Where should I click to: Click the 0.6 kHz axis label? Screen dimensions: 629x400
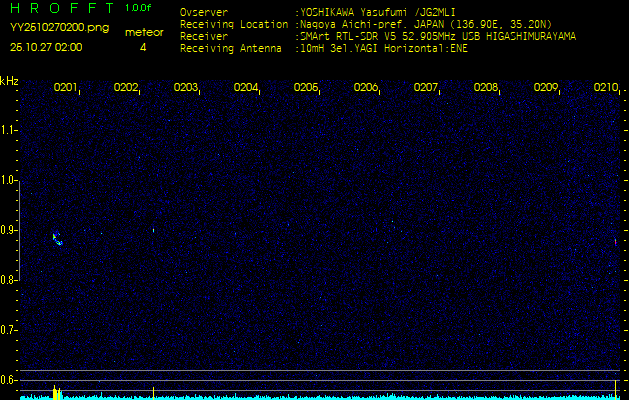[8, 380]
